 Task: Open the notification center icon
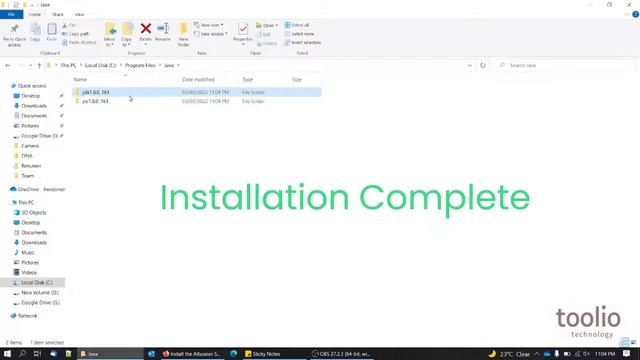point(627,354)
